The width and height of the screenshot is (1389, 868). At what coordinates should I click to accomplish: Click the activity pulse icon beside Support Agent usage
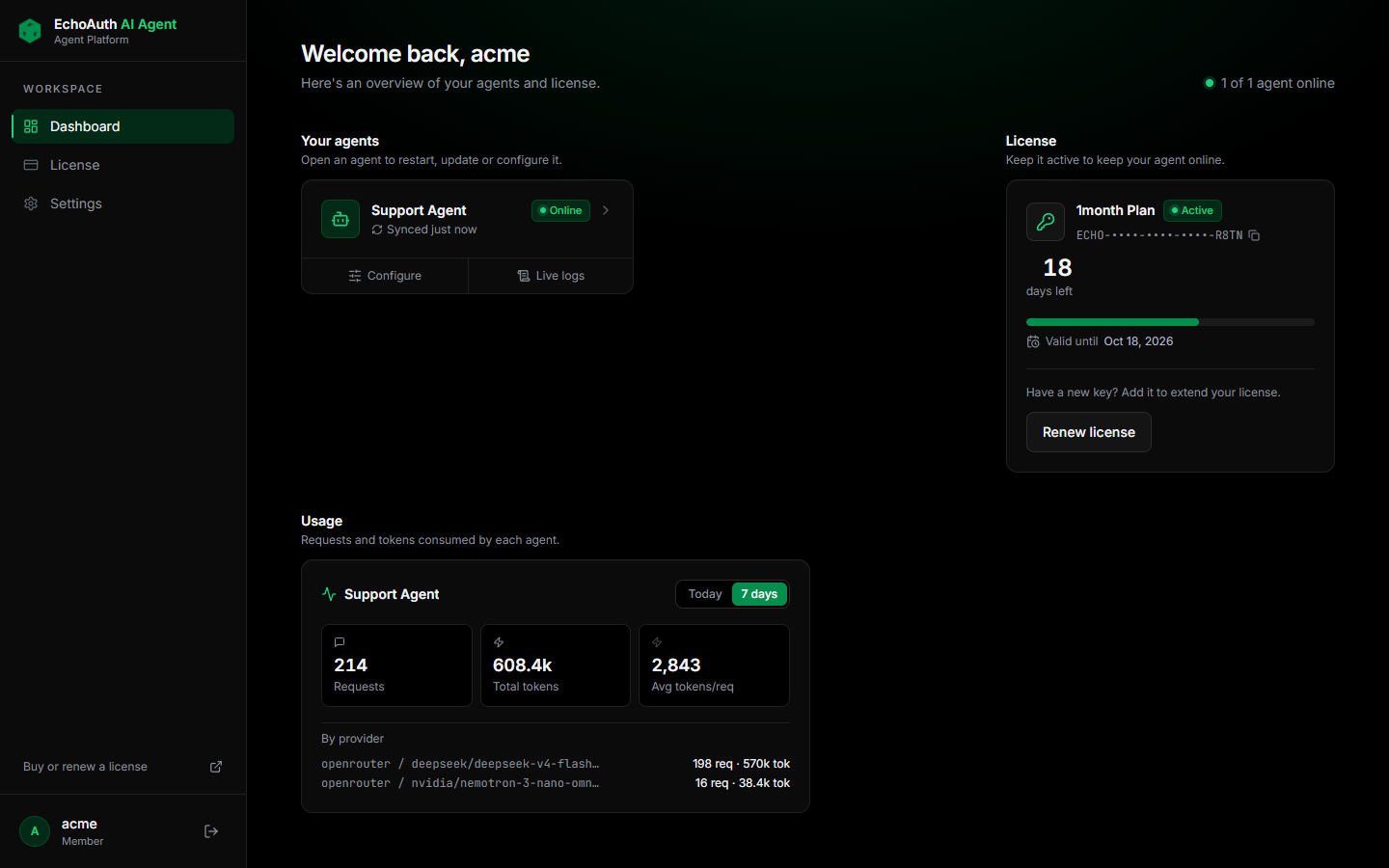click(x=329, y=594)
